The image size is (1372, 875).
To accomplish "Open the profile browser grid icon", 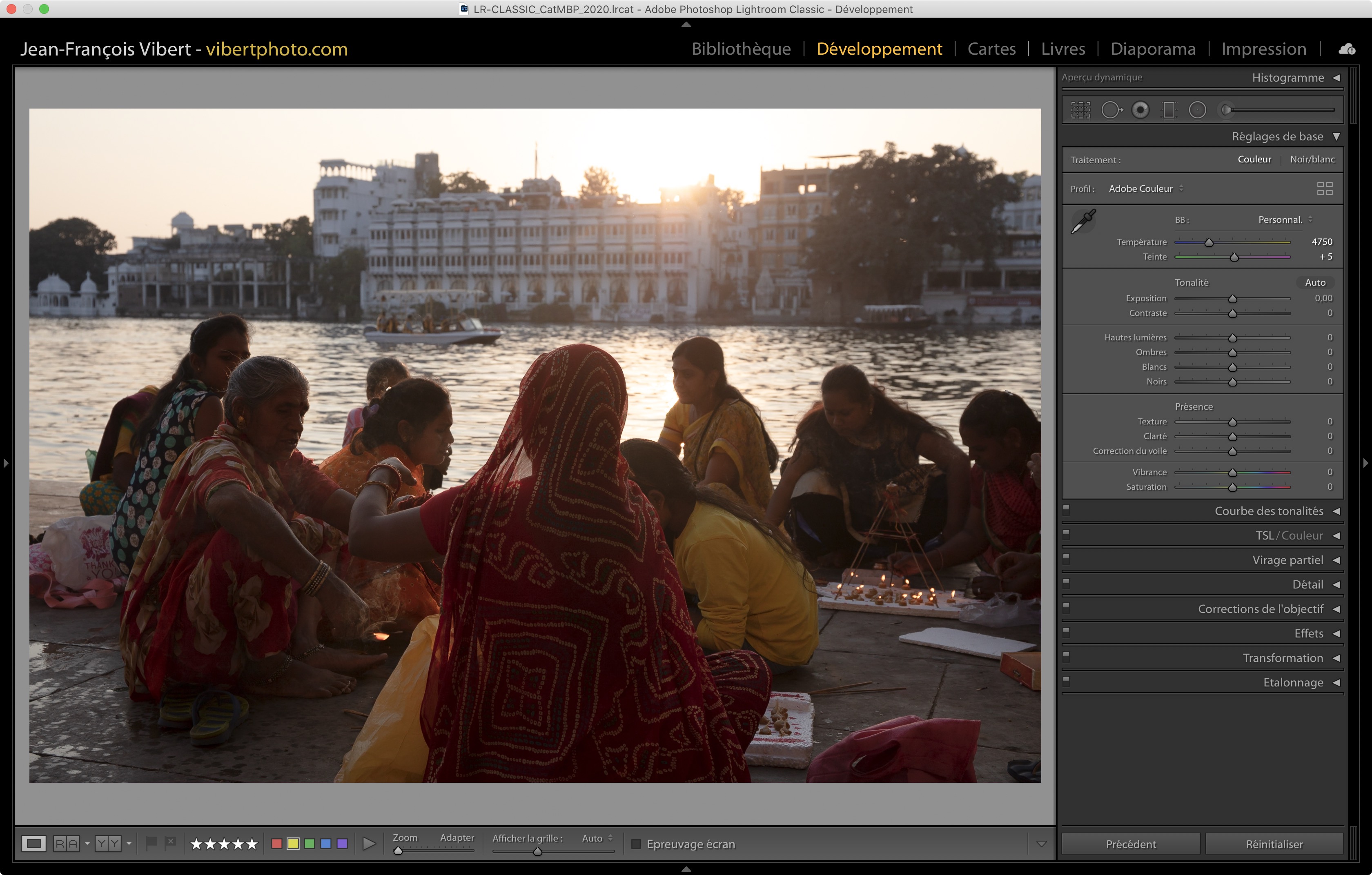I will point(1325,189).
